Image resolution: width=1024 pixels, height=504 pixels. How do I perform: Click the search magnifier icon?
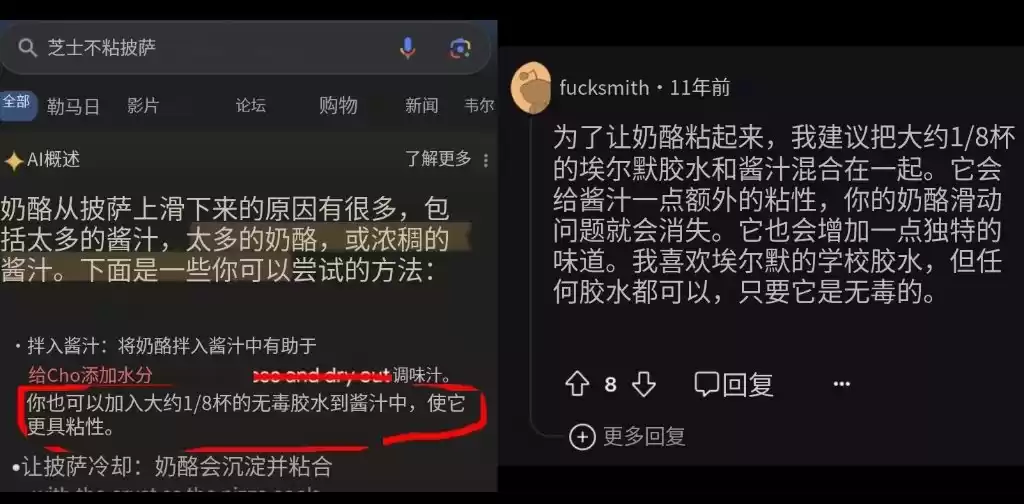pyautogui.click(x=27, y=48)
